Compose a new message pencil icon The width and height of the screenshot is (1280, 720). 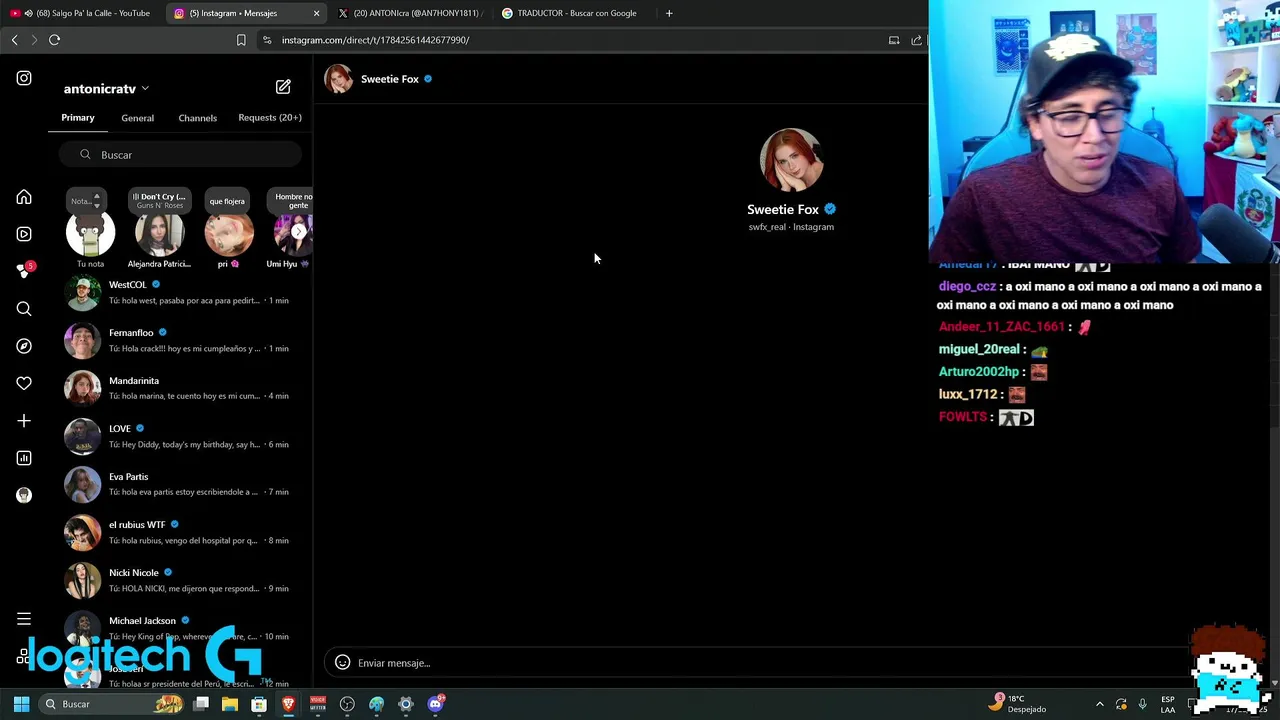[283, 87]
